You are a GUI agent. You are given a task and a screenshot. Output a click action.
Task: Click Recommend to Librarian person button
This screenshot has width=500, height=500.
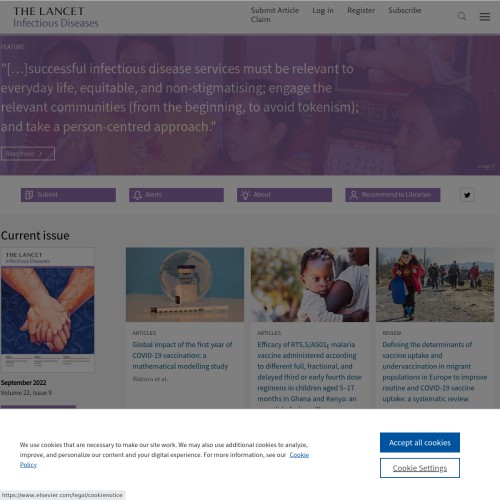pos(393,195)
